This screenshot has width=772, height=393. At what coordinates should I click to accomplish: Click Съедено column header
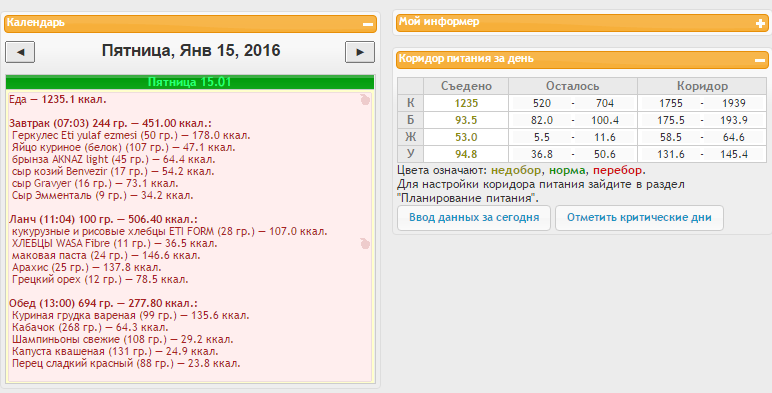(x=466, y=86)
